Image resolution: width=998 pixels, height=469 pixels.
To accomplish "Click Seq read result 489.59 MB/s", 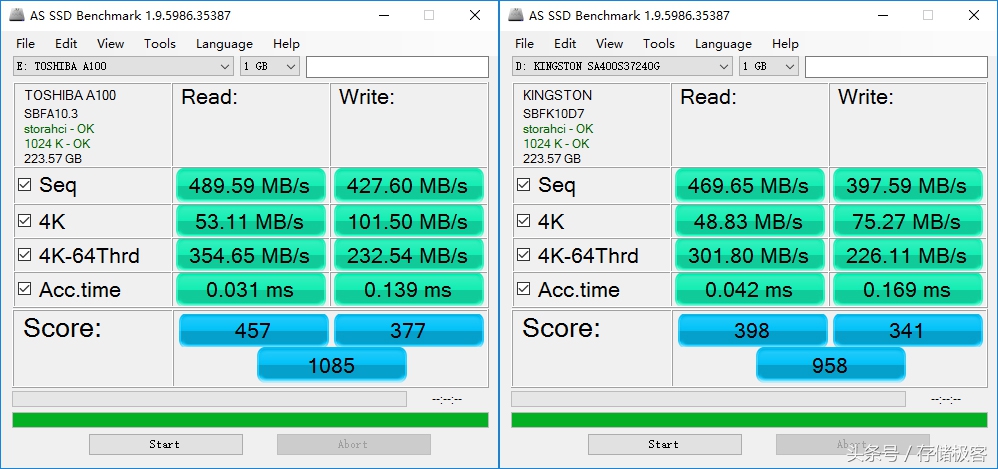I will point(251,185).
